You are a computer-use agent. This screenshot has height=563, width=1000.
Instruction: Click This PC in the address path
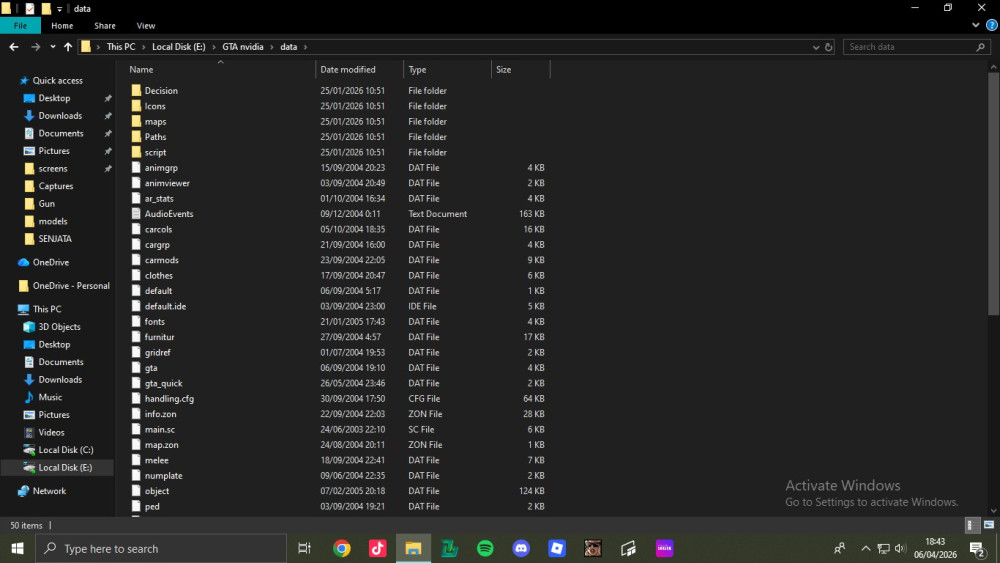pos(121,47)
